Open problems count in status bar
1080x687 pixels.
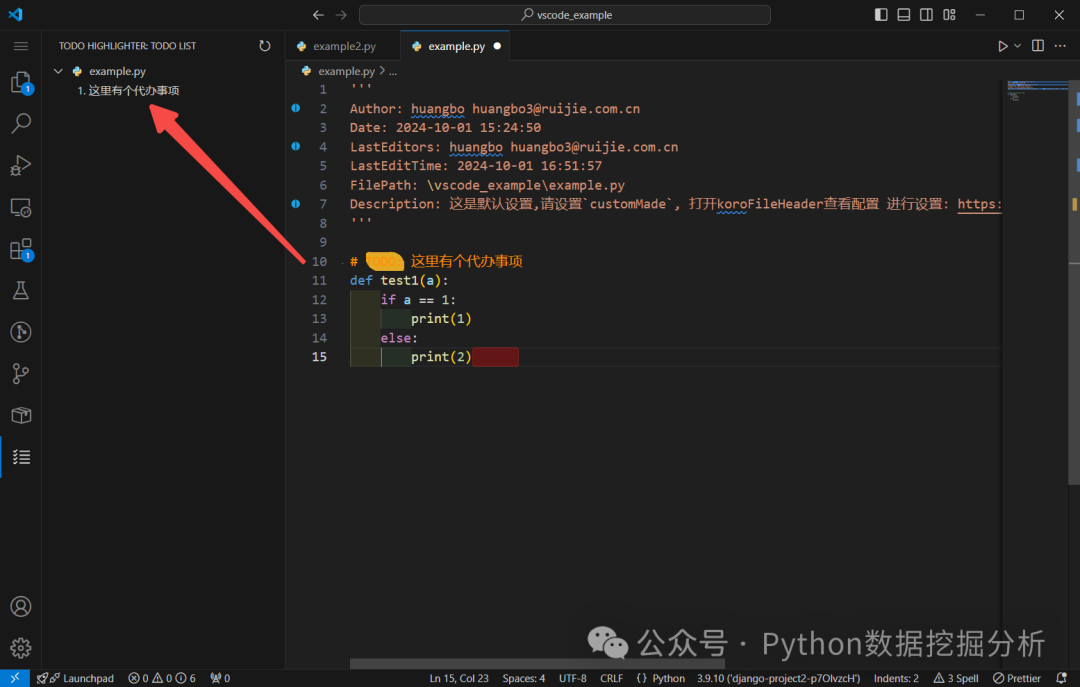(x=162, y=678)
